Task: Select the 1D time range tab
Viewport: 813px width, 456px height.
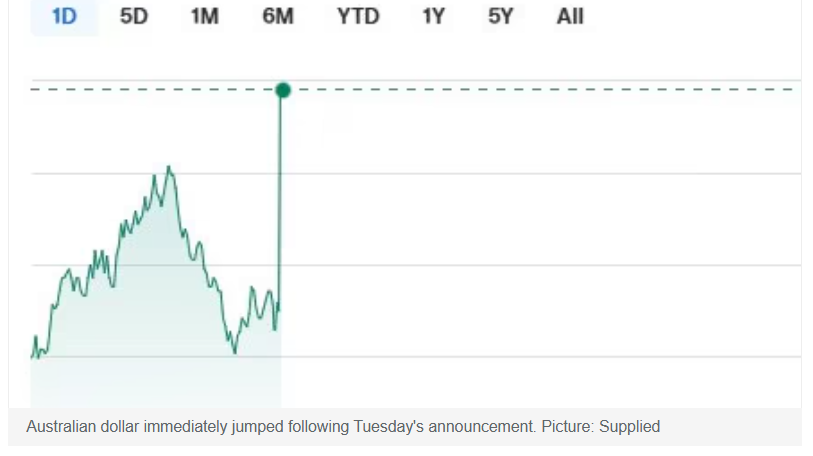Action: (64, 17)
